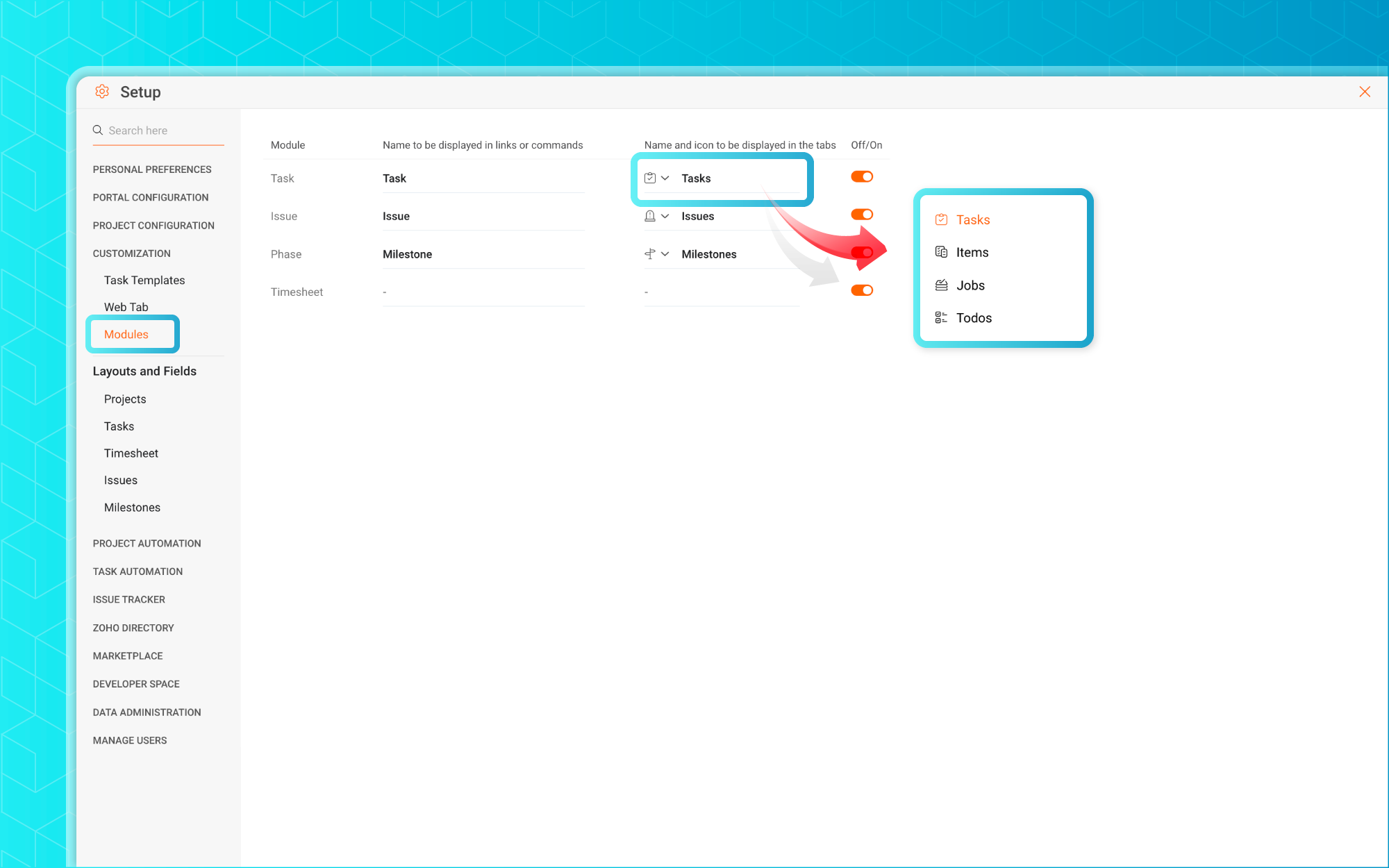
Task: Edit the Issues tab name field
Action: [x=739, y=216]
